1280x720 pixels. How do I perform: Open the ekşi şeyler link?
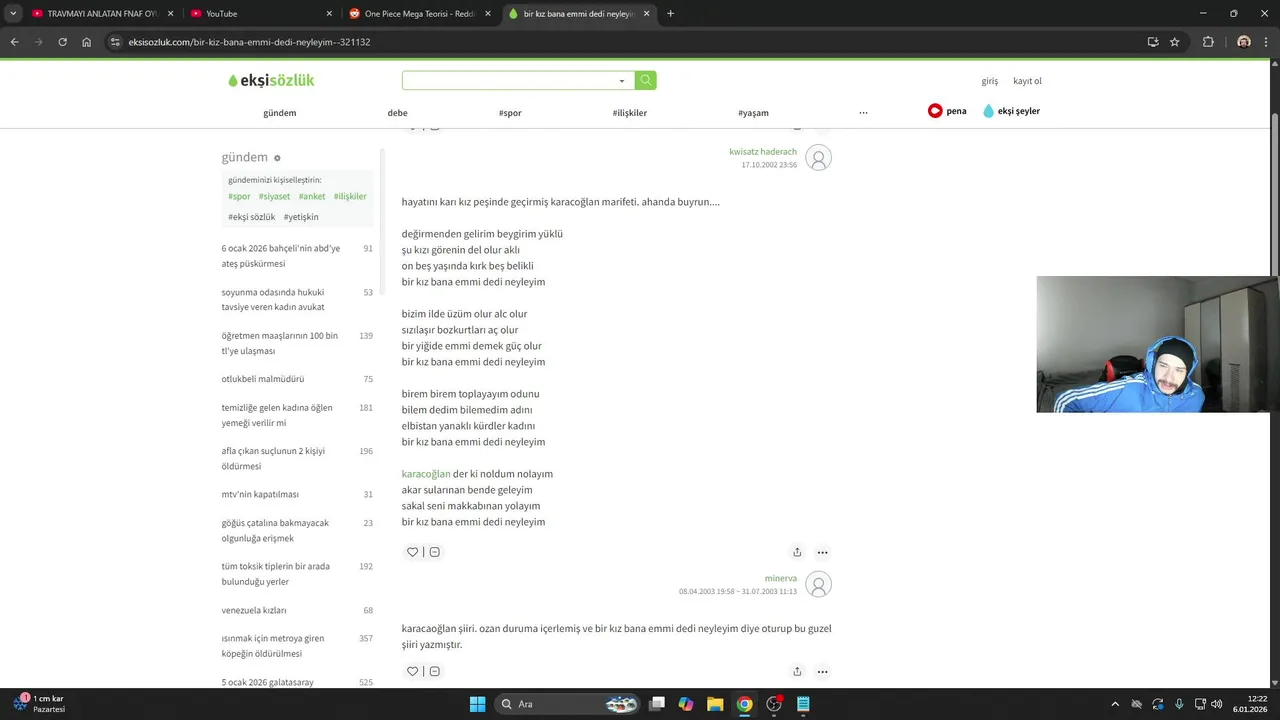click(1011, 111)
